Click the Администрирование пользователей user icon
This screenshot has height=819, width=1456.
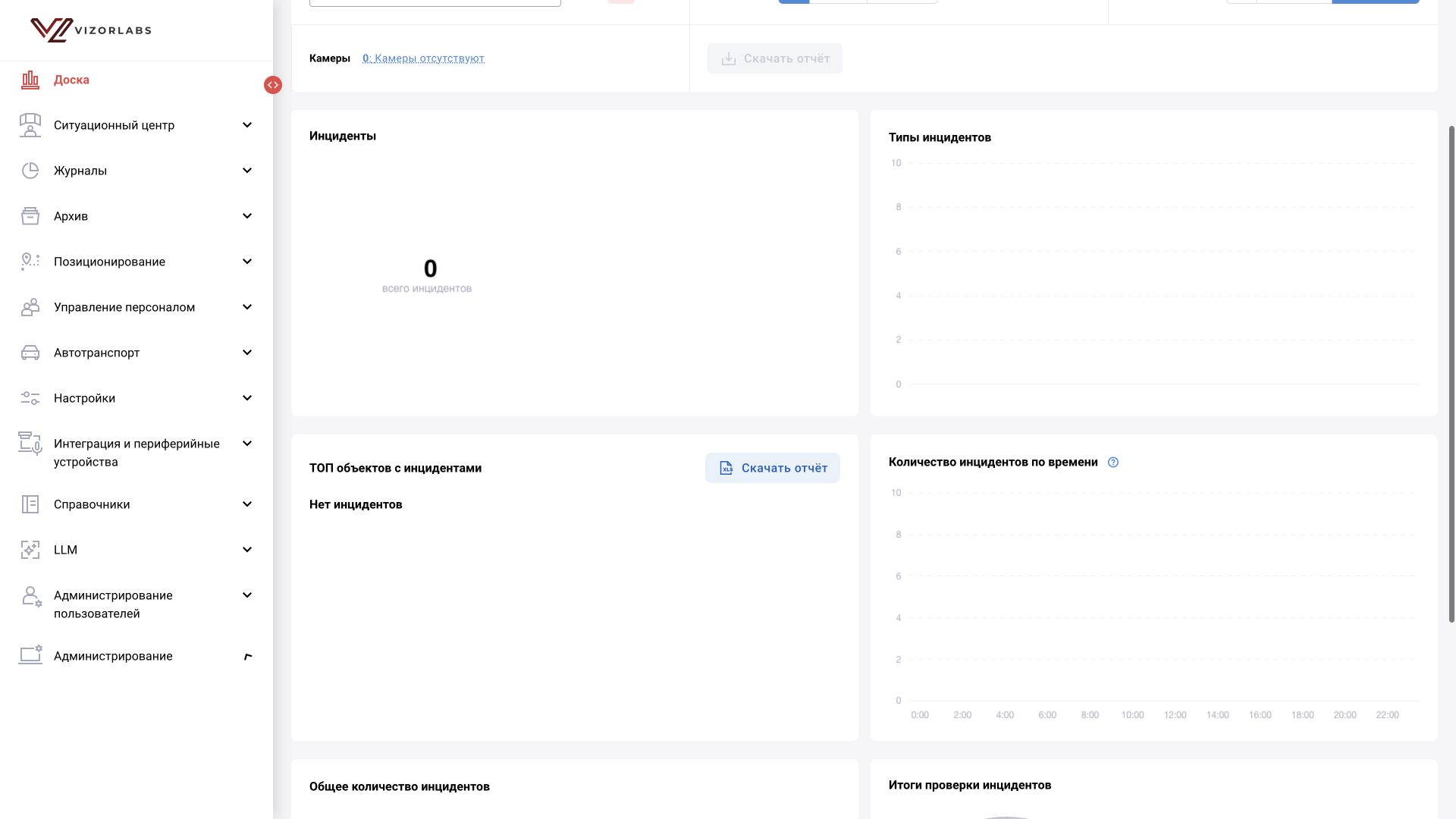(31, 597)
